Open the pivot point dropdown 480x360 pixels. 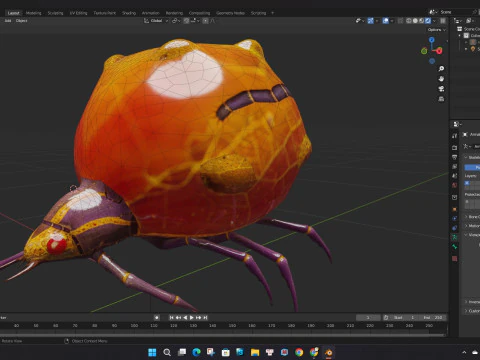coord(176,21)
